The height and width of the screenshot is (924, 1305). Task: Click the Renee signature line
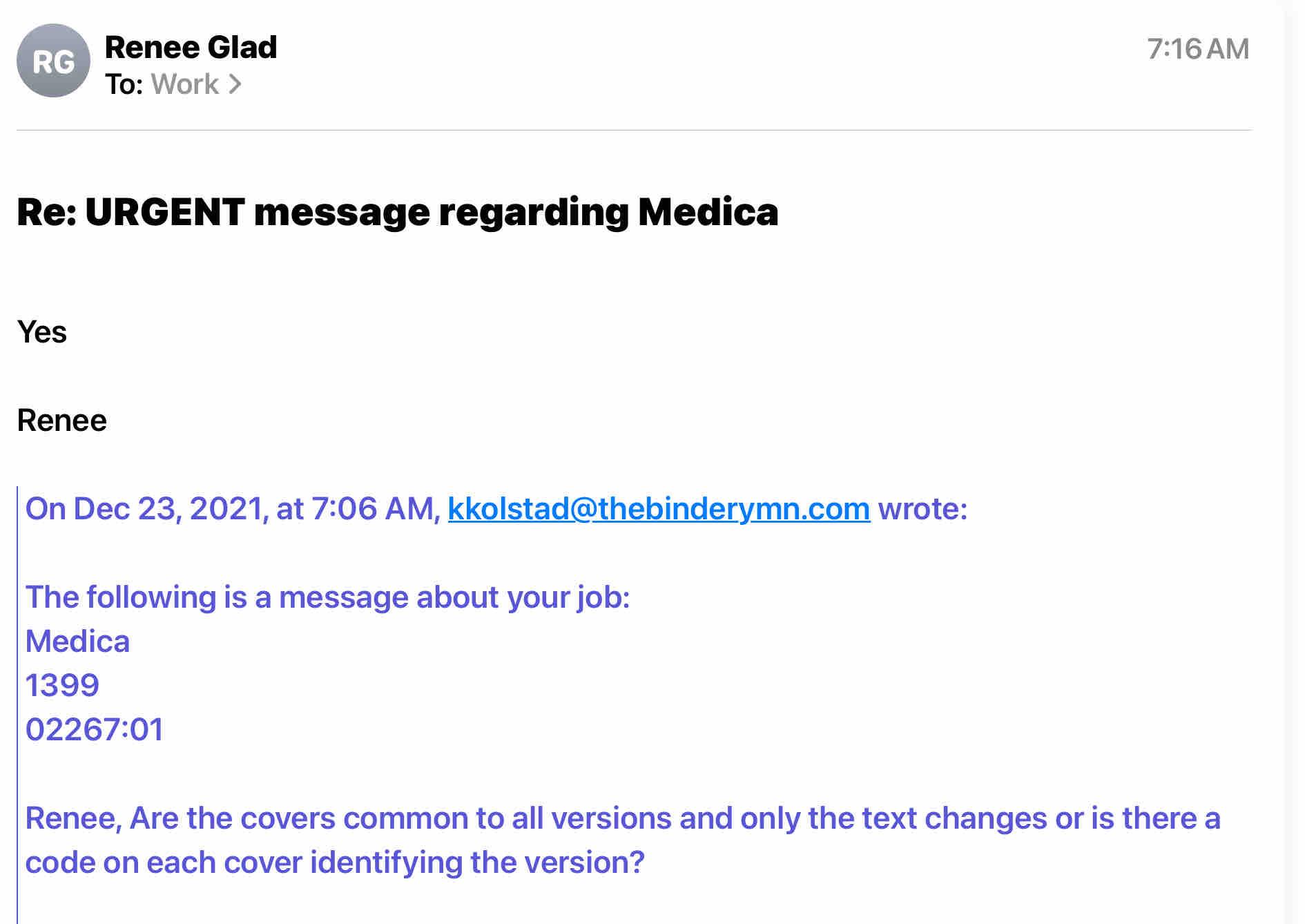point(62,421)
